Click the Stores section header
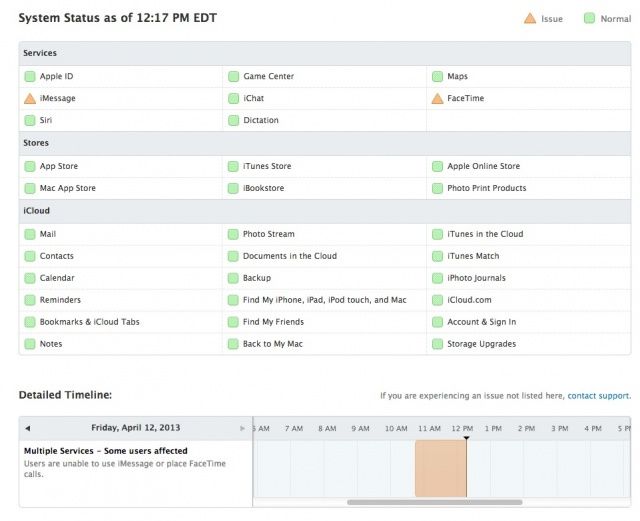The width and height of the screenshot is (640, 521). click(325, 143)
